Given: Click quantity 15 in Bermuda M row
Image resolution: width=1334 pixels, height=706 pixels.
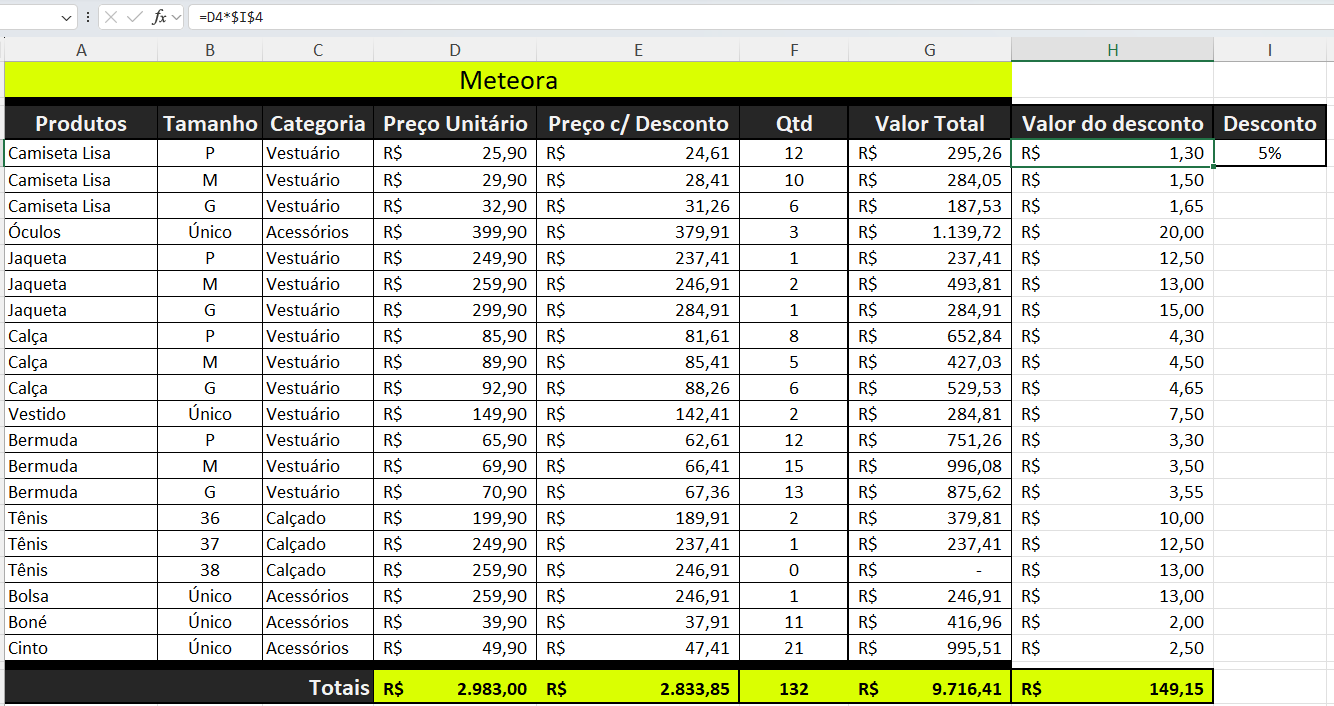Looking at the screenshot, I should 794,466.
